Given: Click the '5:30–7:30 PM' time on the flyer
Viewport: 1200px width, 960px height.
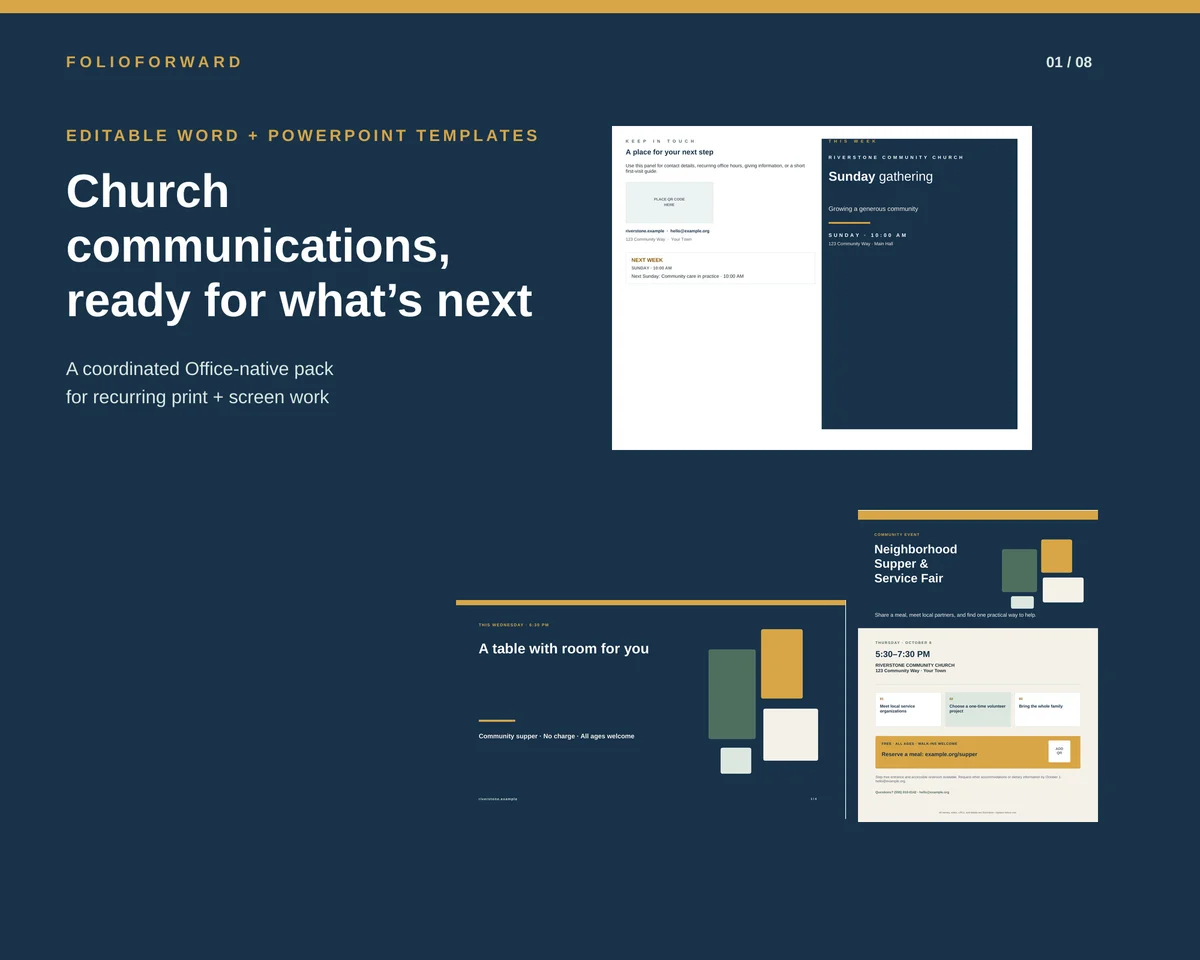Looking at the screenshot, I should click(903, 654).
